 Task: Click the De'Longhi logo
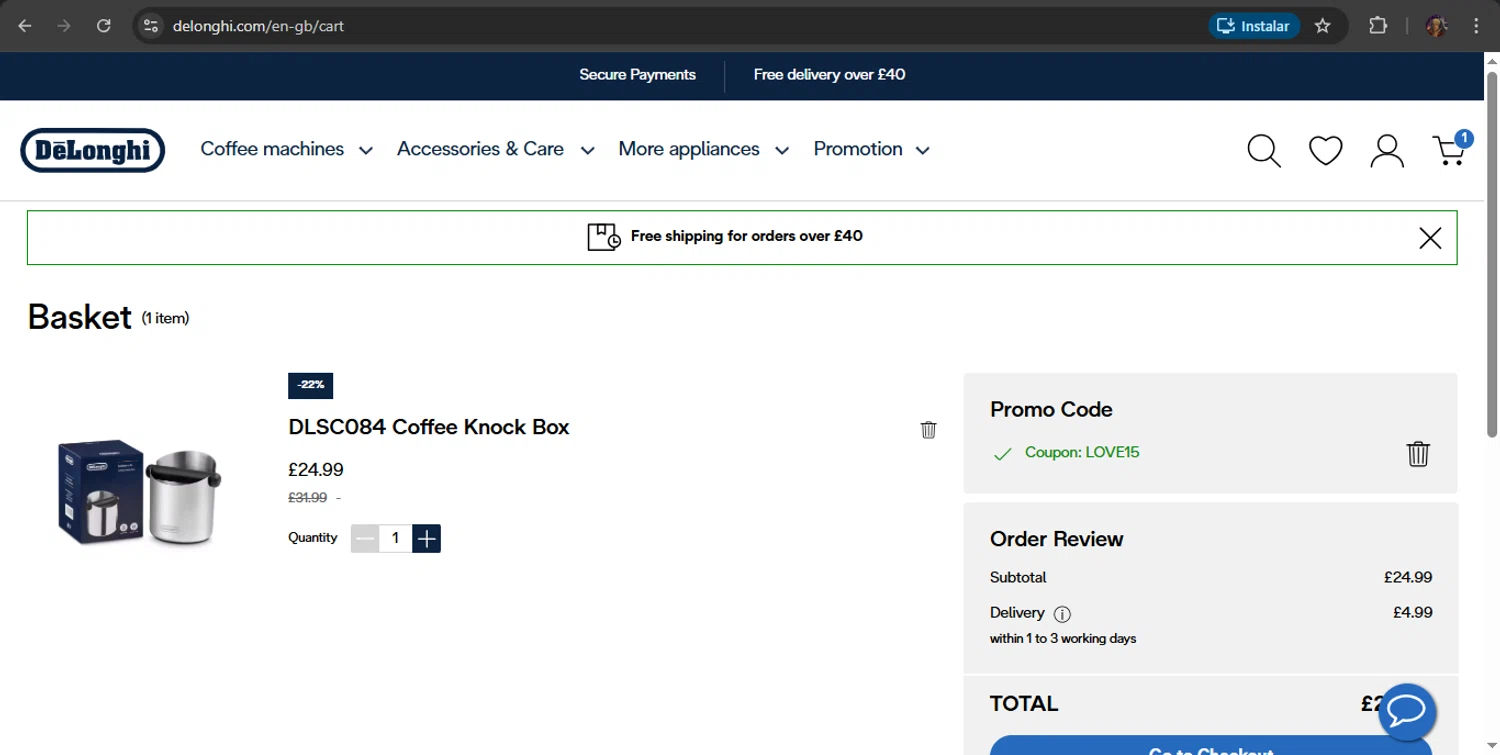[x=92, y=150]
